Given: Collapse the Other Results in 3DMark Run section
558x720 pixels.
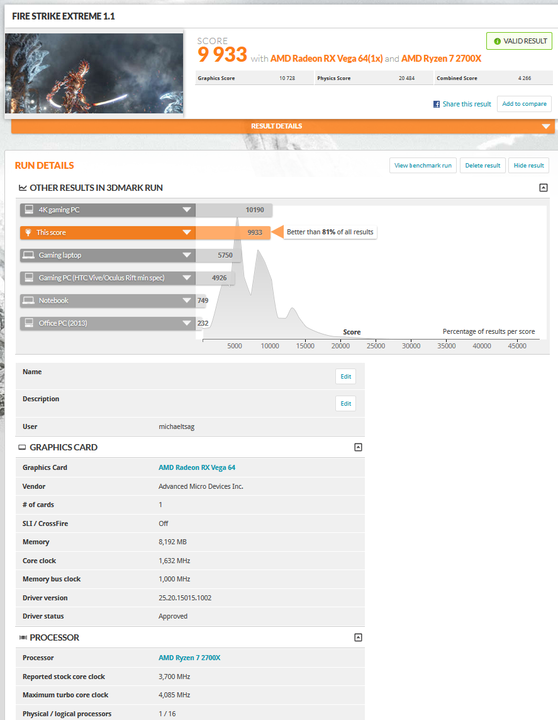Looking at the screenshot, I should [x=543, y=187].
